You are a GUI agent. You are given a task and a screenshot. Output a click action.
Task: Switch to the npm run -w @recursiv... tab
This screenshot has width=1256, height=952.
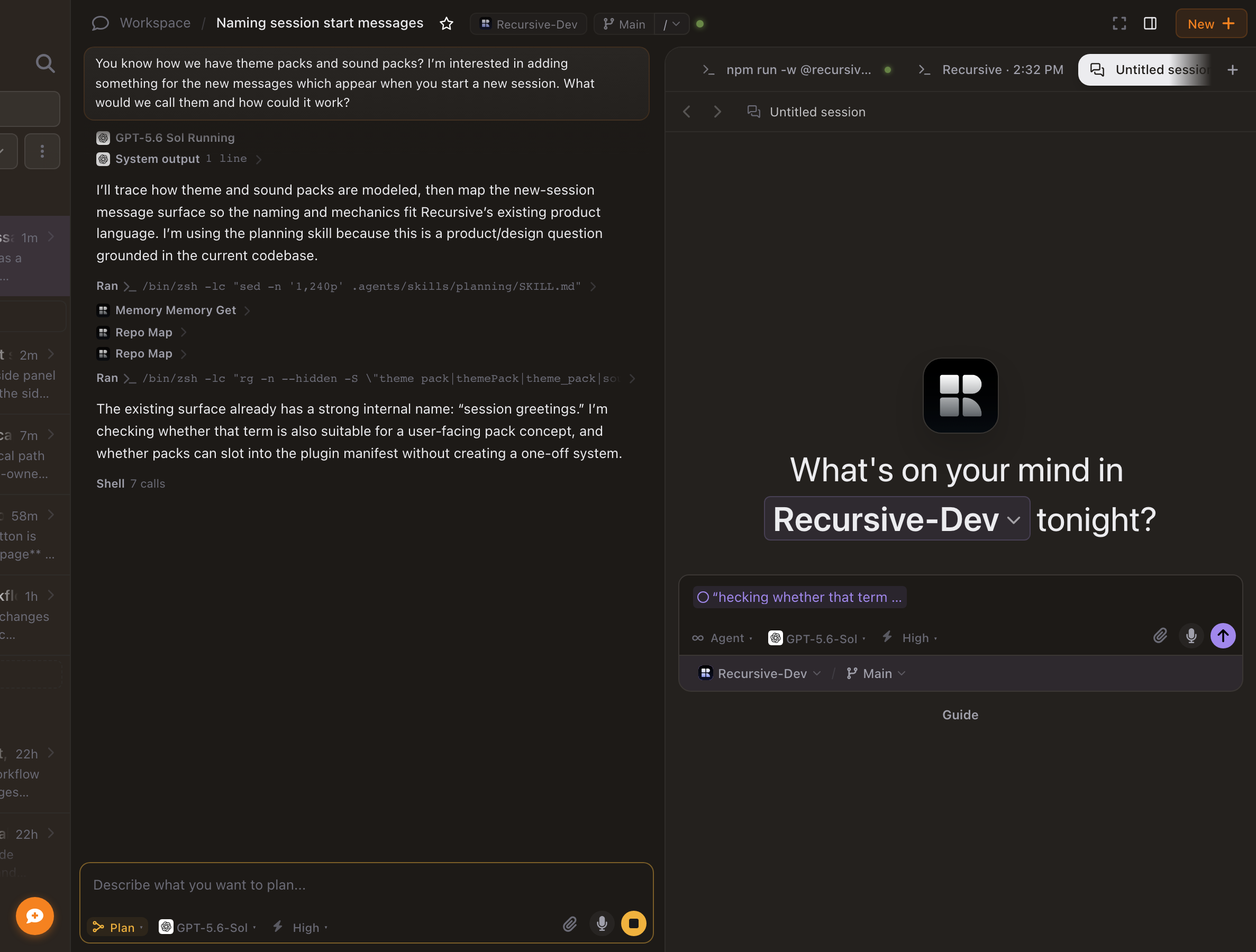[x=796, y=70]
